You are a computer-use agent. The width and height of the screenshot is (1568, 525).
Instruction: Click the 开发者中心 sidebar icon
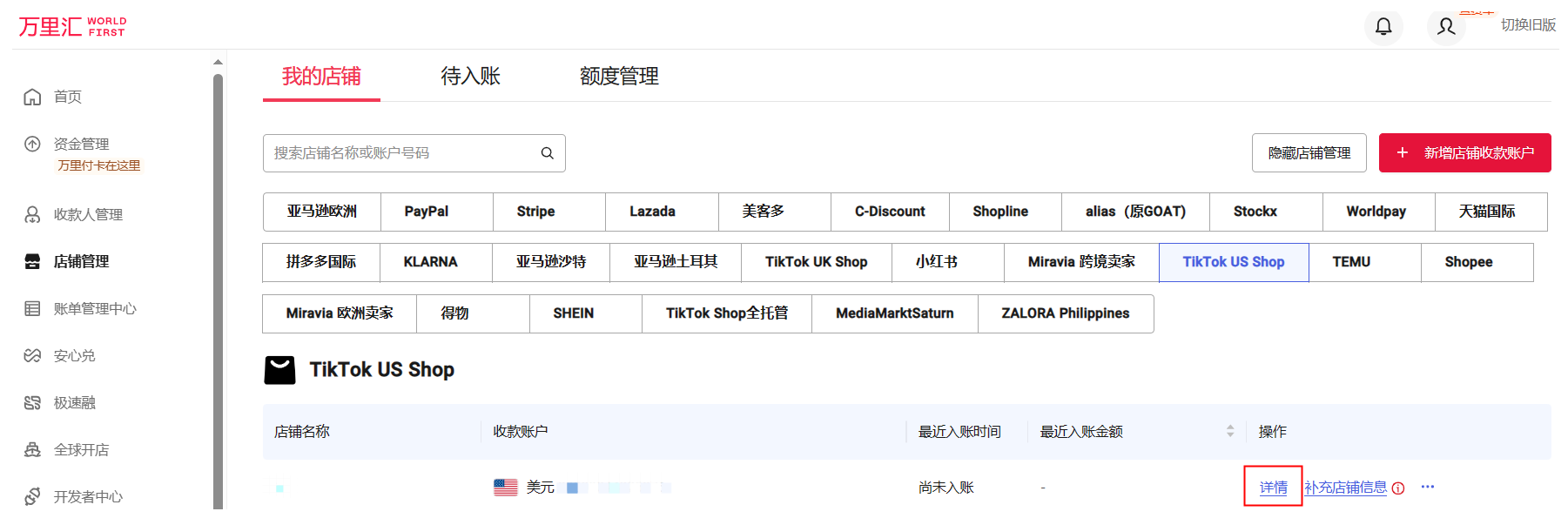(x=32, y=496)
